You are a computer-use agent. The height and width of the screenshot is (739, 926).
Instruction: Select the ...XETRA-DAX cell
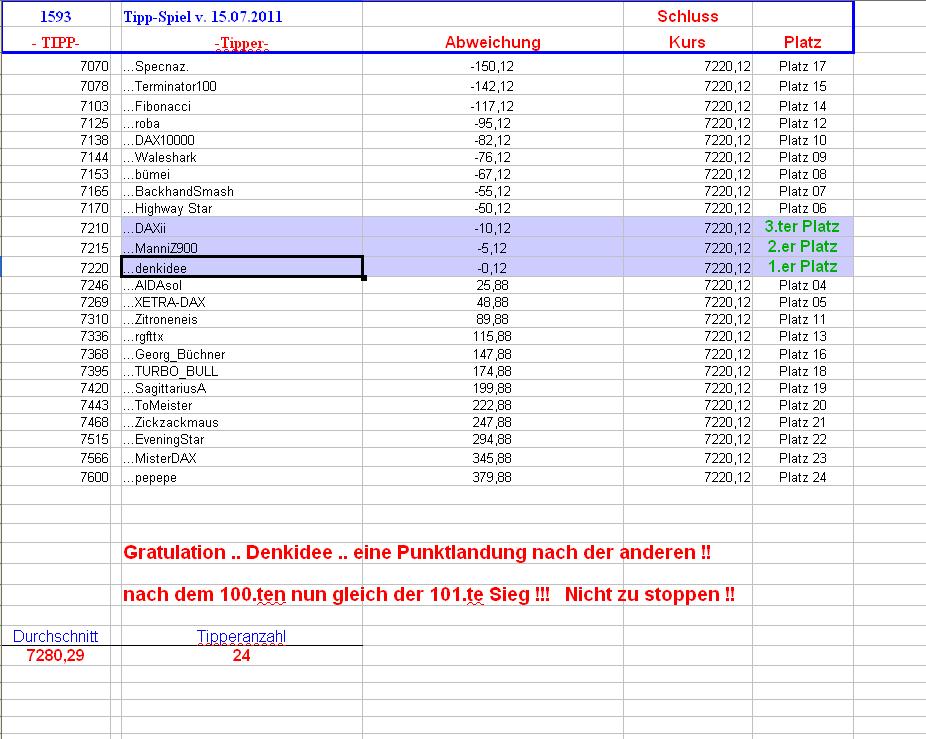tap(242, 302)
